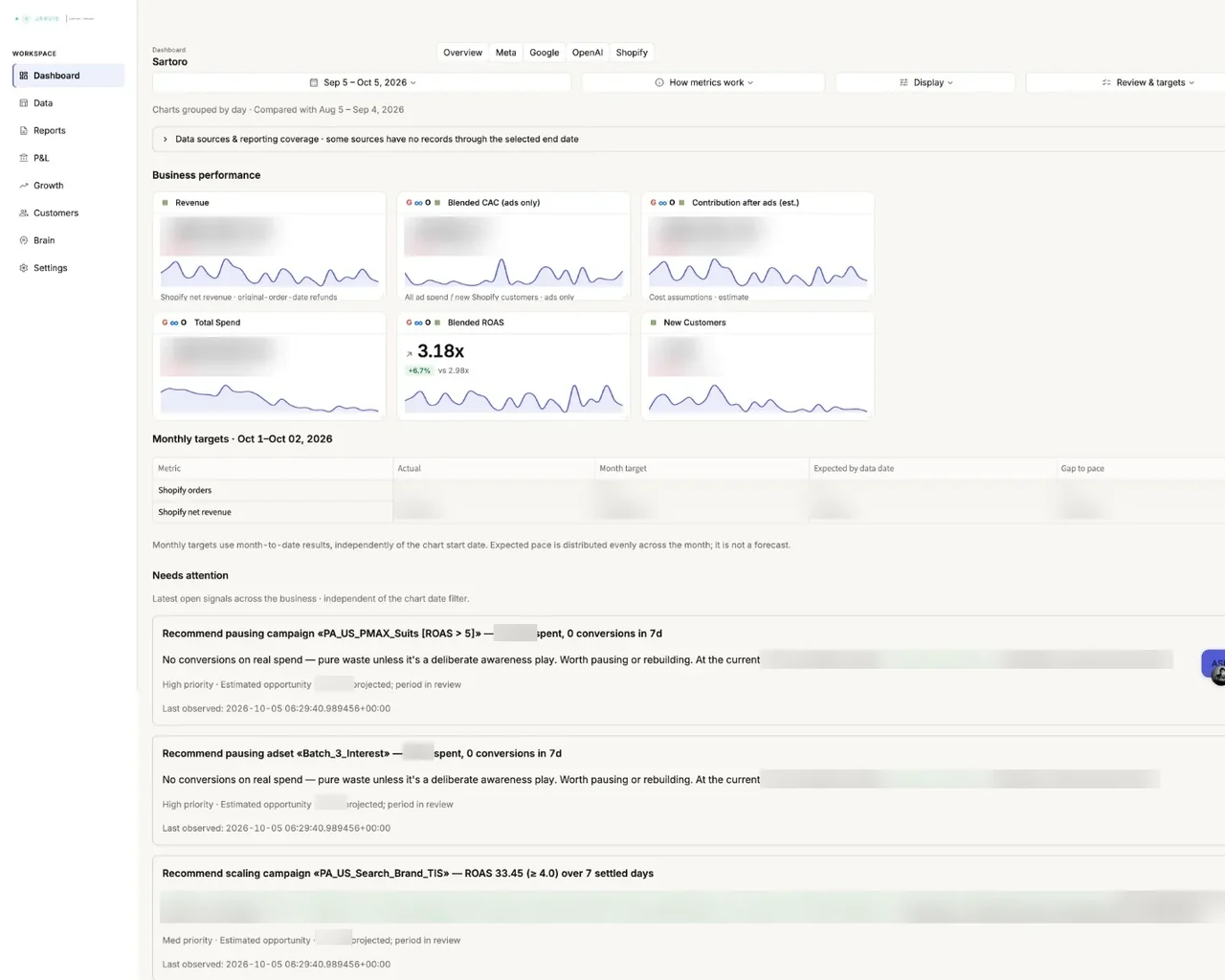Viewport: 1225px width, 980px height.
Task: Open the PA_US_Search_Brand_TIS scaling recommendation
Action: 688,917
